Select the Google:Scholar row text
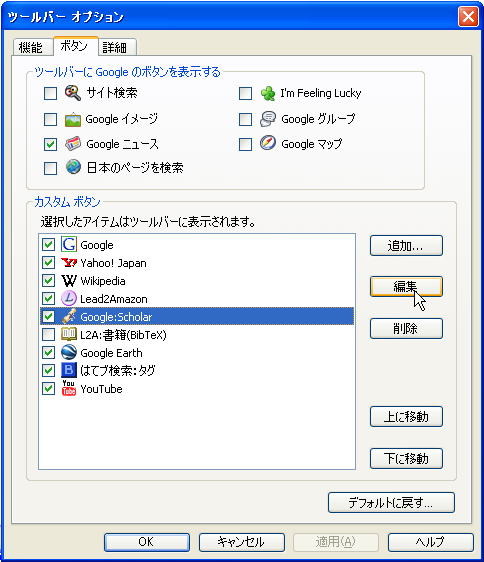 [116, 317]
